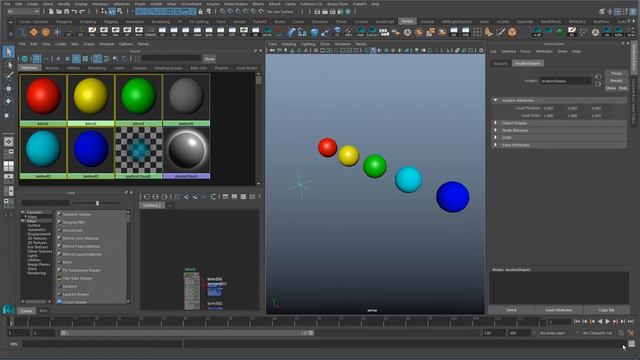This screenshot has height=360, width=640.
Task: Adjust the Create panel icon size slider
Action: point(98,203)
